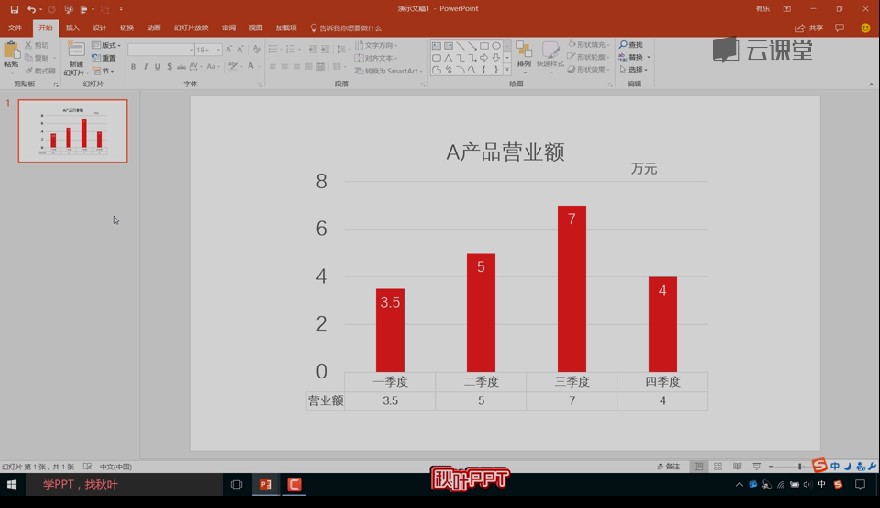
Task: Switch to the Transitions (切换) tab
Action: 127,28
